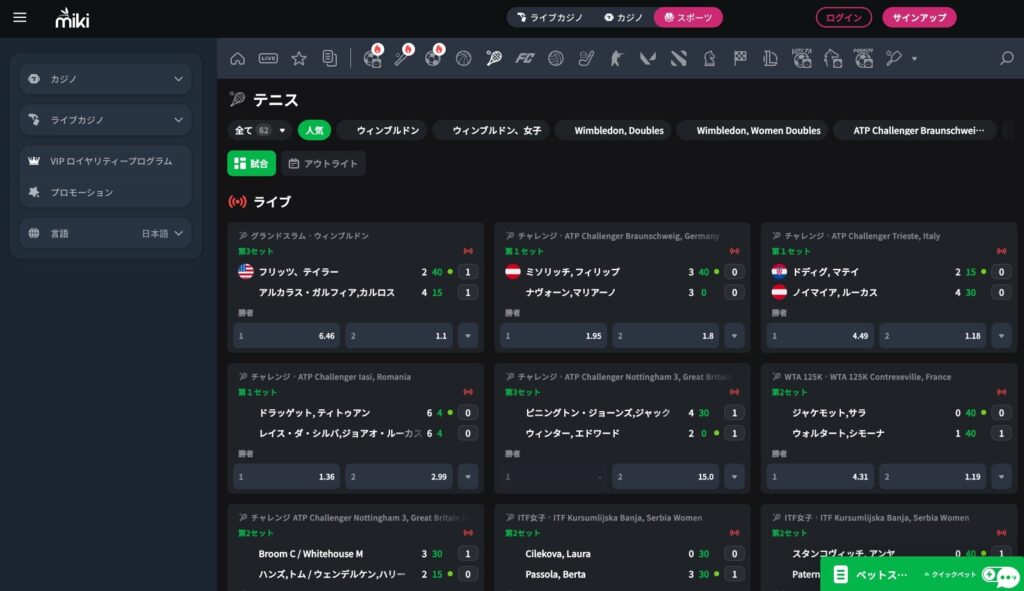Open live stream icon for Fritz match
This screenshot has width=1024, height=591.
[x=468, y=251]
